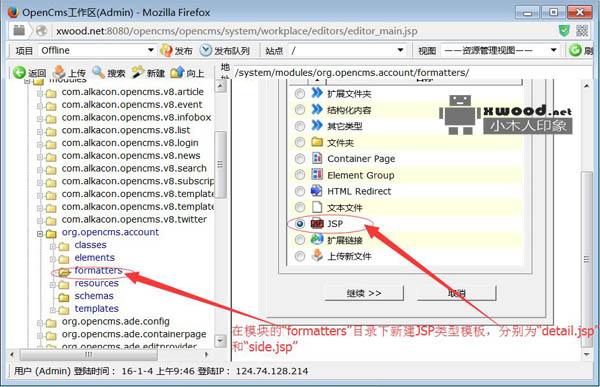Click the green 返回 back icon
600x387 pixels.
point(19,72)
